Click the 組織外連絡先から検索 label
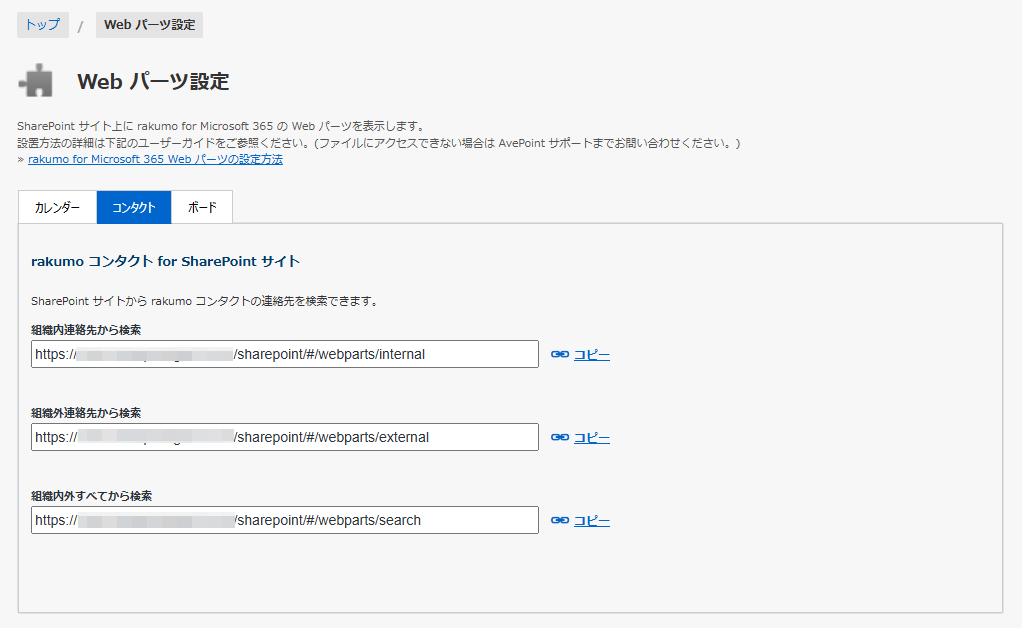Viewport: 1022px width, 628px height. 86,412
